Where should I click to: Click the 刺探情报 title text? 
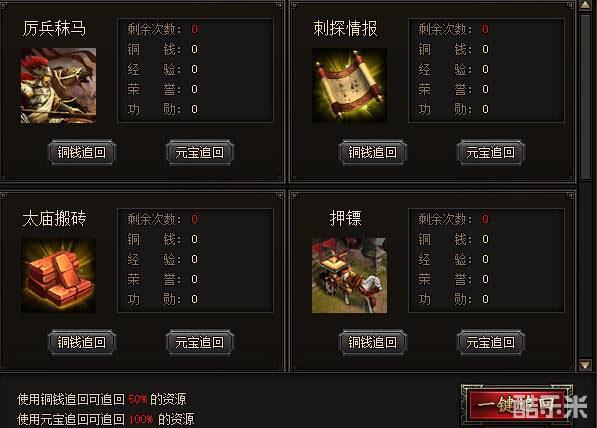coord(345,28)
